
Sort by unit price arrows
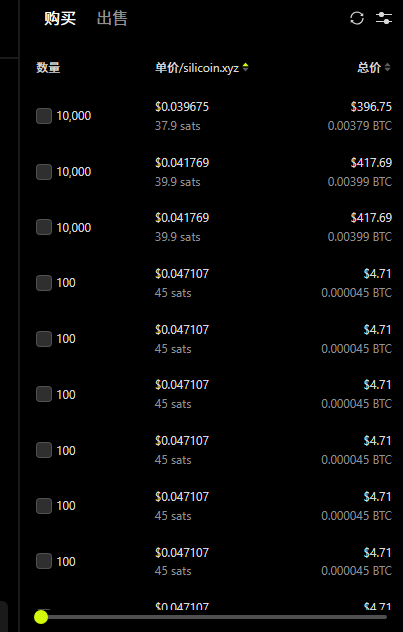click(x=245, y=67)
